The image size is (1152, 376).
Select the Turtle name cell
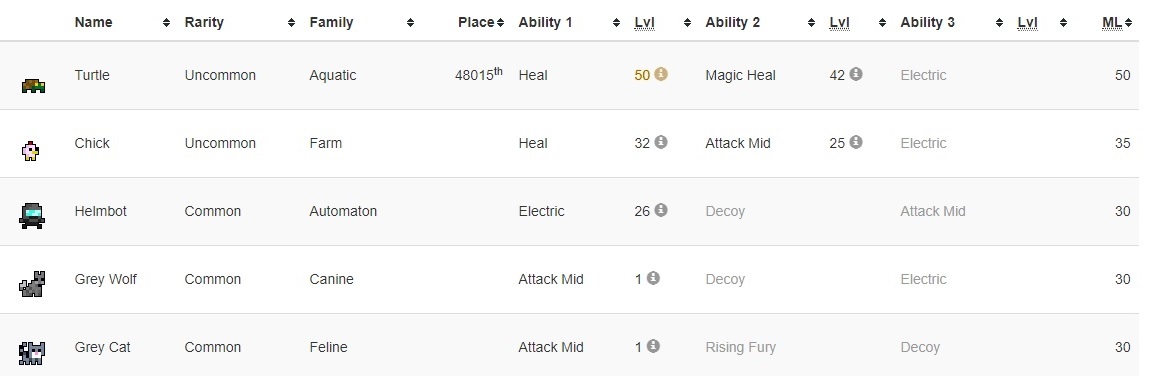[92, 75]
